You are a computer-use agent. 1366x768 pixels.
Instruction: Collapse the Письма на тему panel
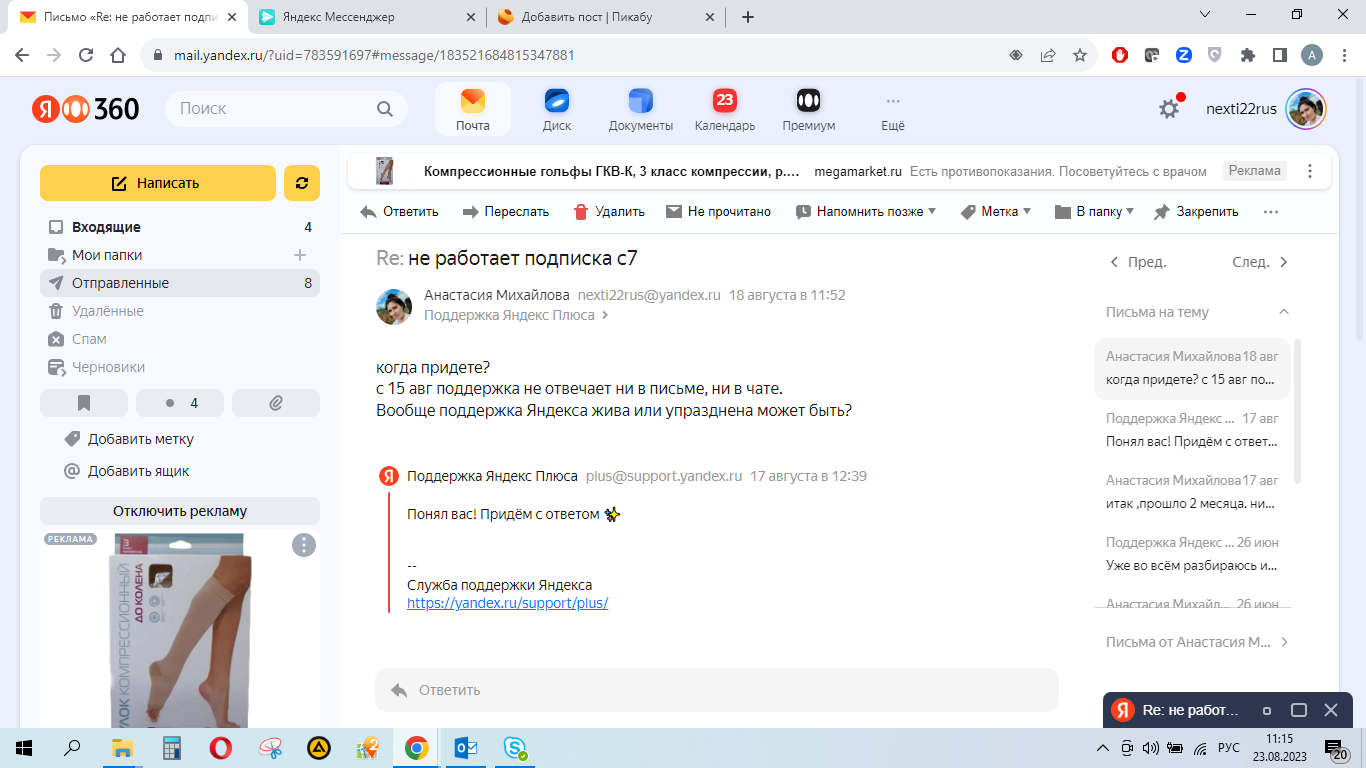[x=1284, y=312]
